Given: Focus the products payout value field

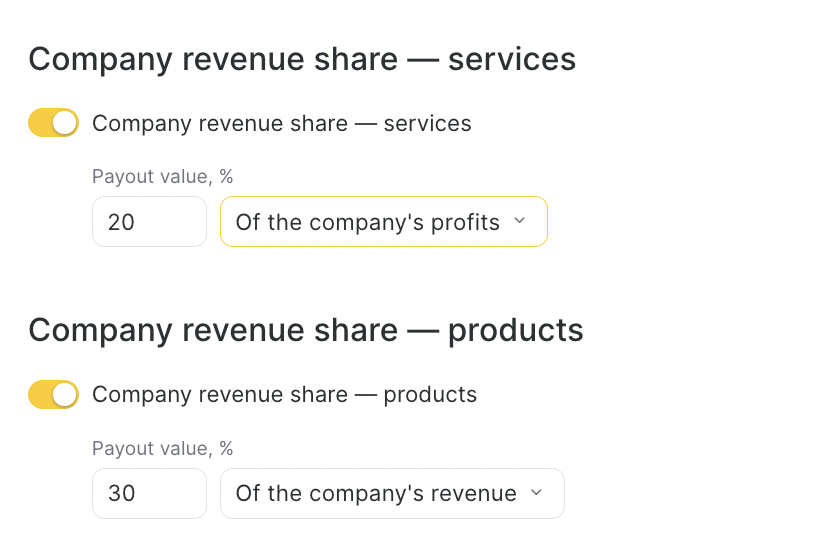Looking at the screenshot, I should [149, 494].
